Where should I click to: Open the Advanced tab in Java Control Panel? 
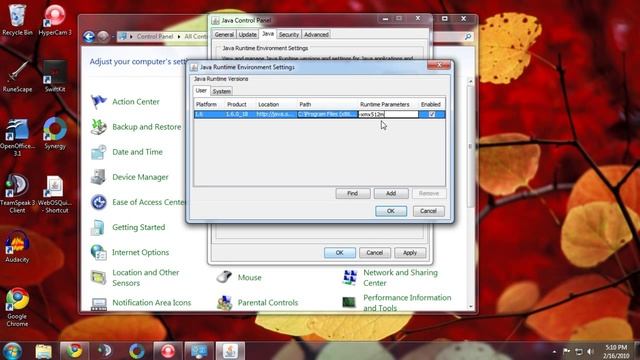[316, 34]
